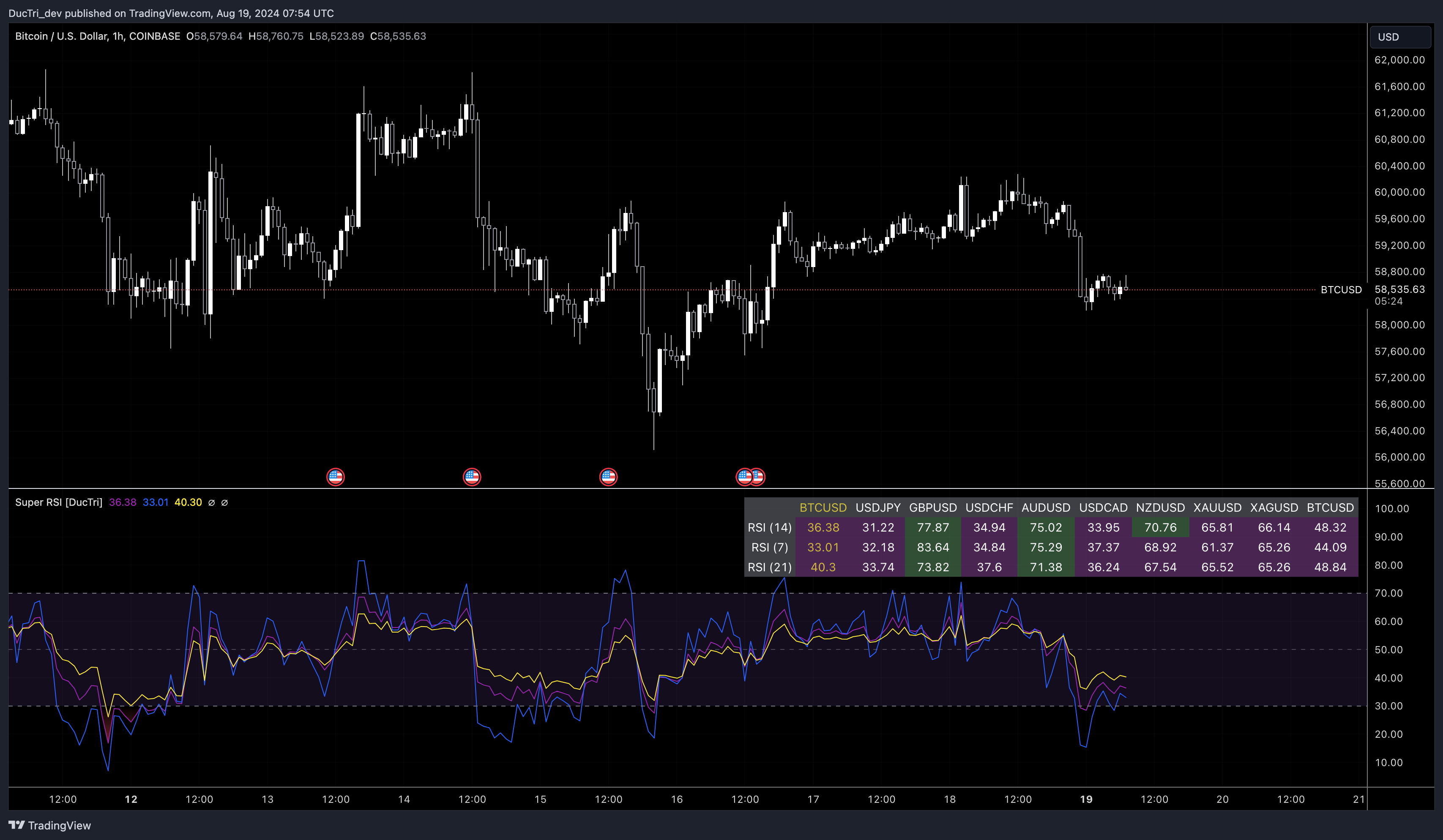The width and height of the screenshot is (1443, 840).
Task: Click the blue 33.01 value in the indicator legend
Action: click(x=155, y=502)
